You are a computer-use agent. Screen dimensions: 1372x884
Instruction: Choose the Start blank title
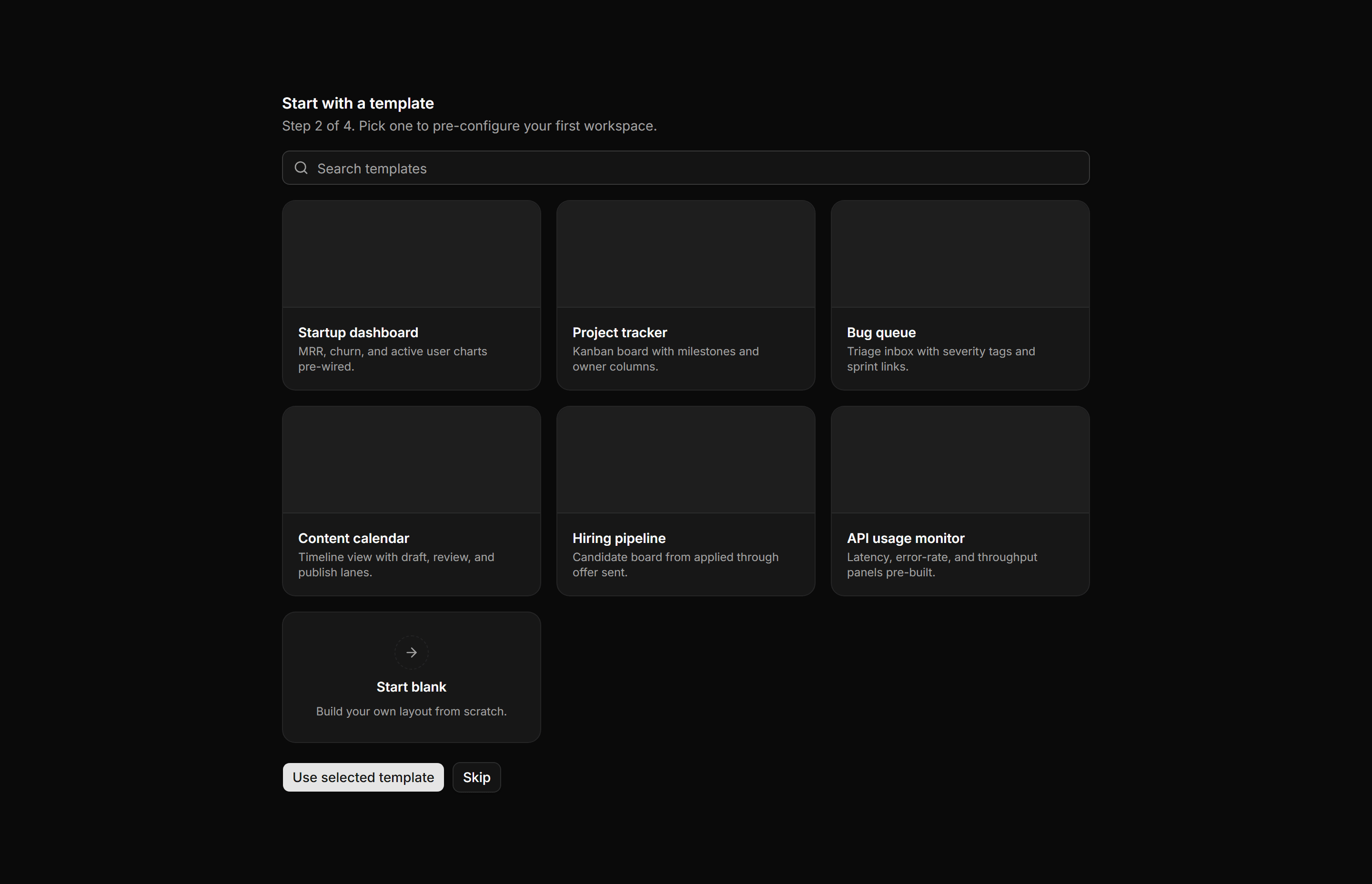click(411, 686)
